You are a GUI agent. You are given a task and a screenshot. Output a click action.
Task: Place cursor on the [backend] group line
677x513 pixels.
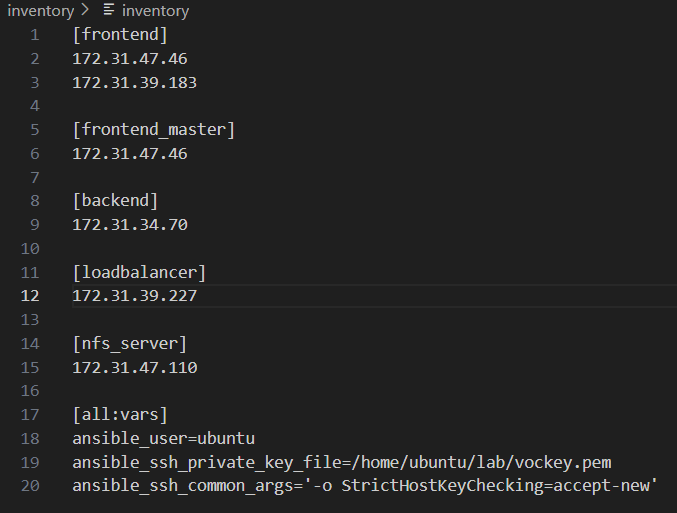(115, 201)
